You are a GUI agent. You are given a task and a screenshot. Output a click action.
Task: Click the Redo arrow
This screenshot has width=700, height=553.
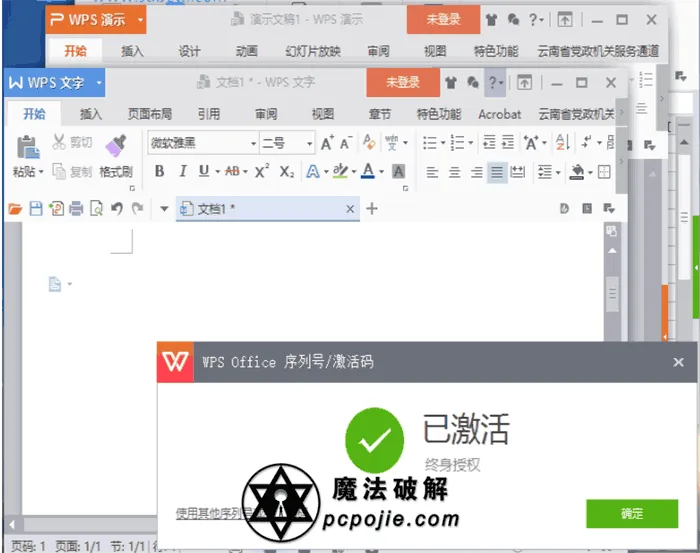[138, 208]
